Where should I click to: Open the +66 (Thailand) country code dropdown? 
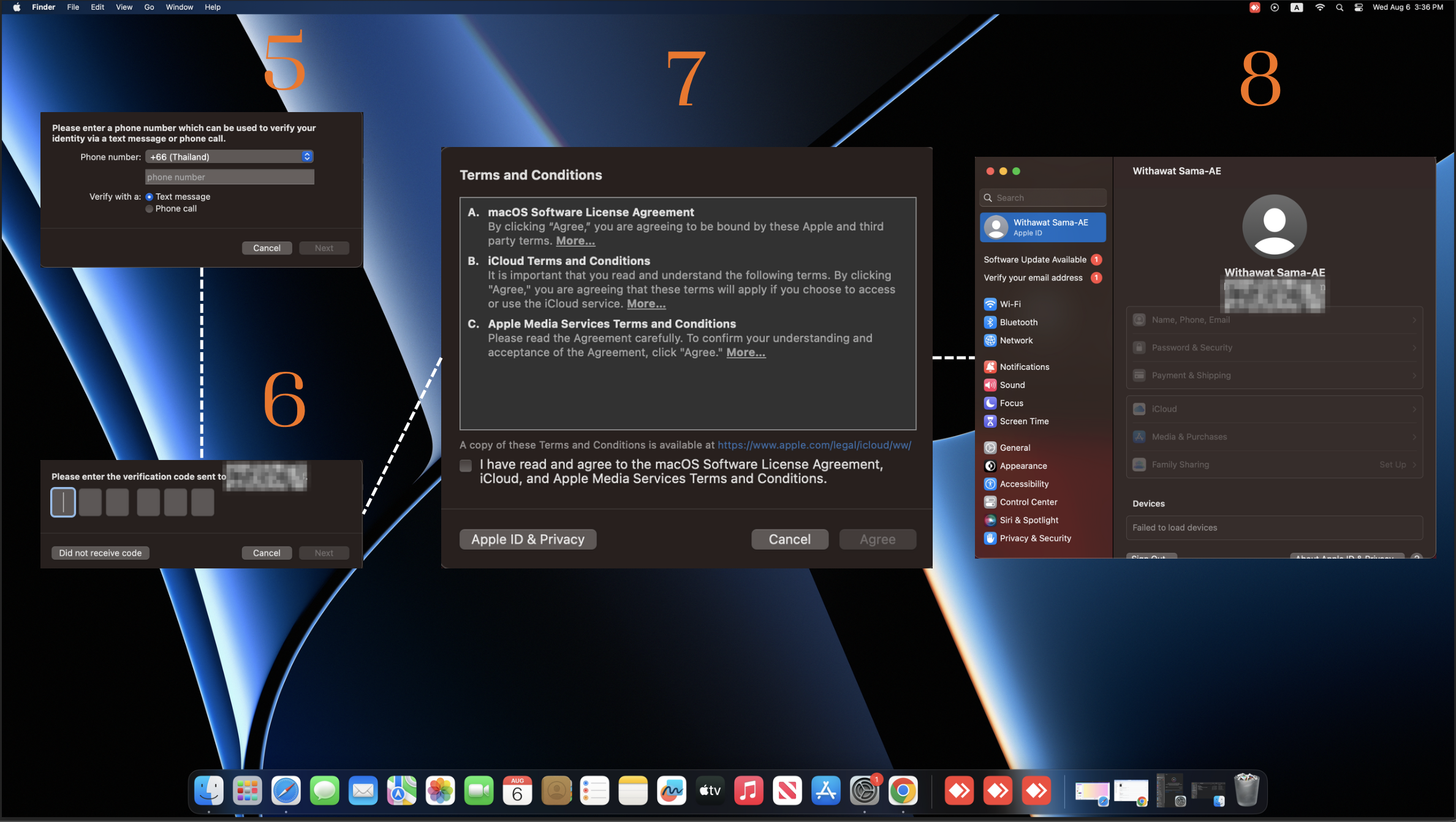(230, 157)
